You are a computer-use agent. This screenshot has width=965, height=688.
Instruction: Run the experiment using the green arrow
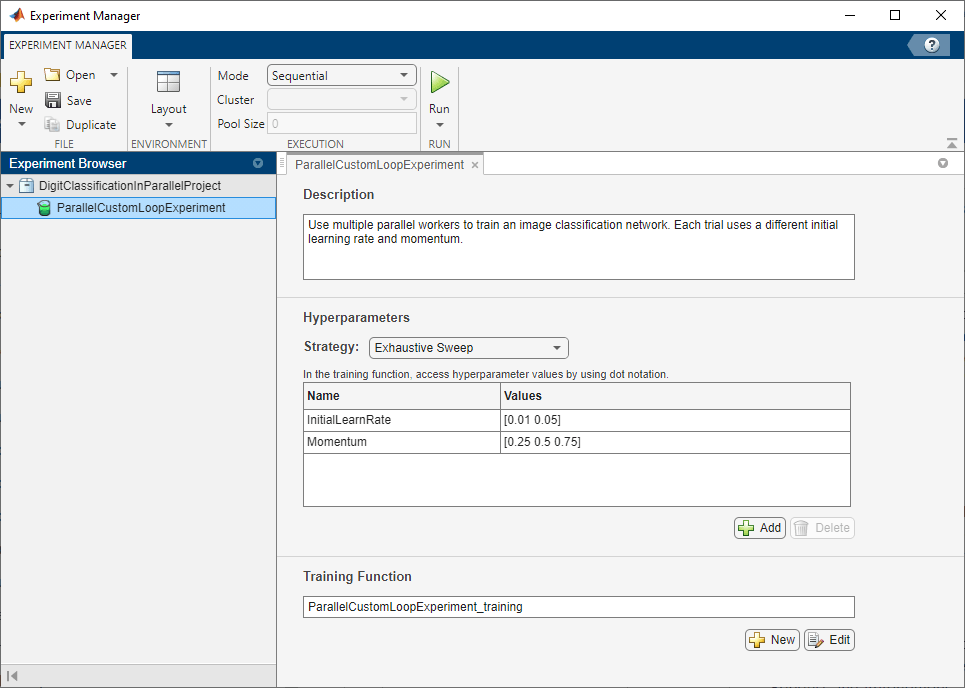pyautogui.click(x=439, y=83)
